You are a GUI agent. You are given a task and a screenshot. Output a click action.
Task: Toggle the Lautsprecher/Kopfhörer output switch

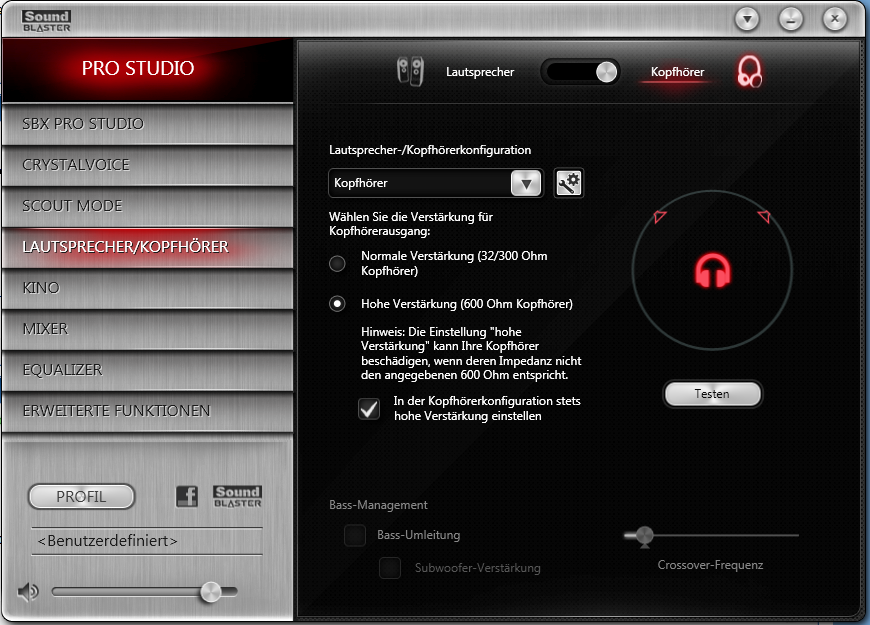[x=581, y=72]
